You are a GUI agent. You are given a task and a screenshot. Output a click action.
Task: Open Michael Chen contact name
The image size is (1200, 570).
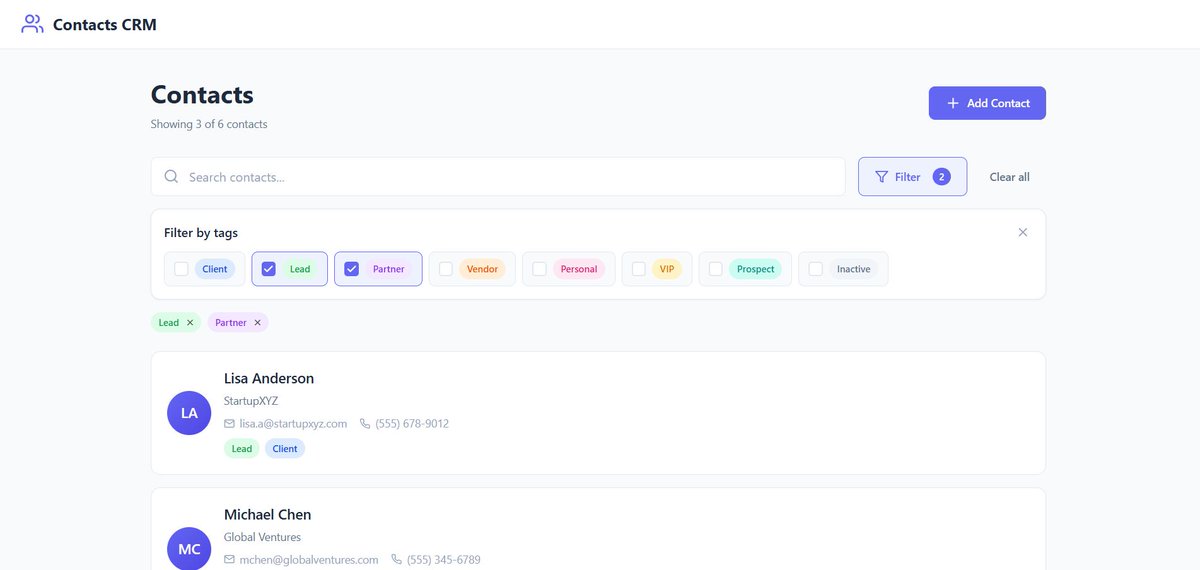tap(267, 514)
